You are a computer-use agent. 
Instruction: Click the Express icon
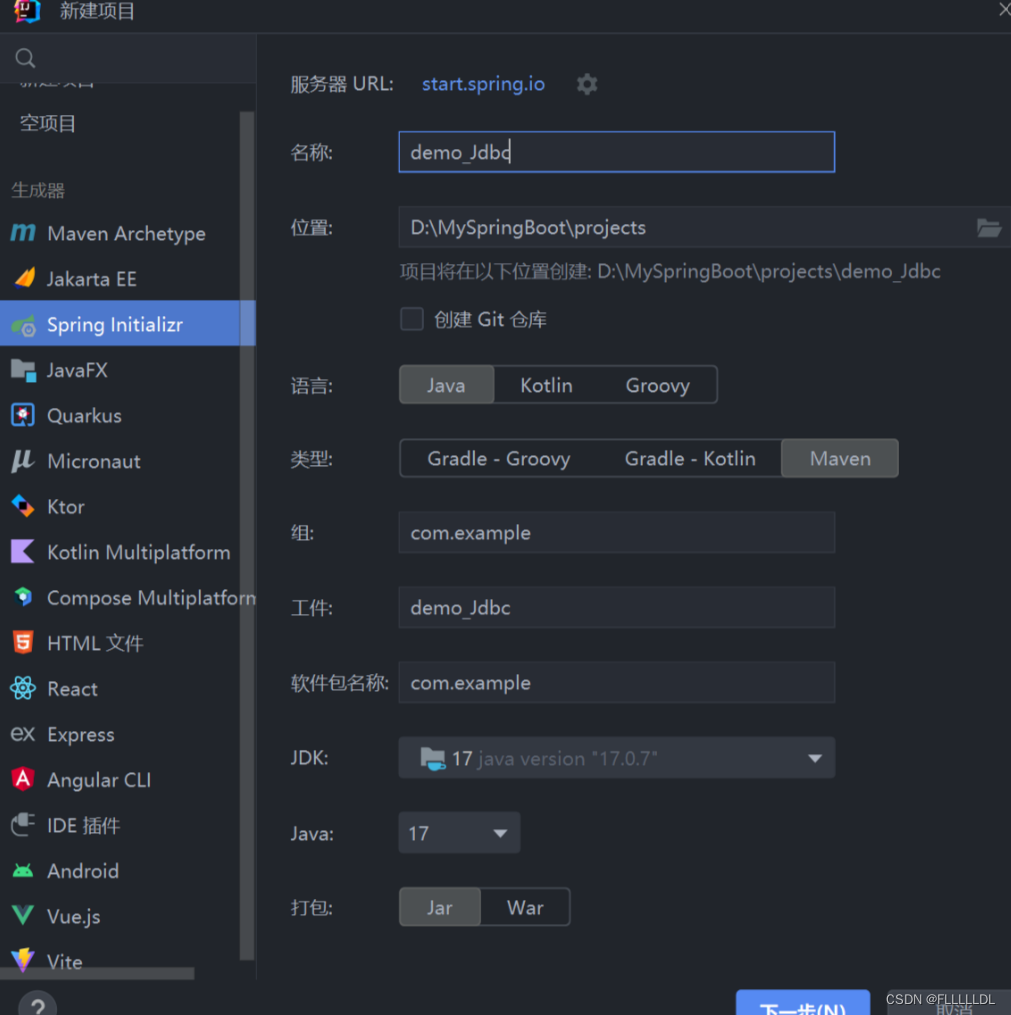(23, 734)
